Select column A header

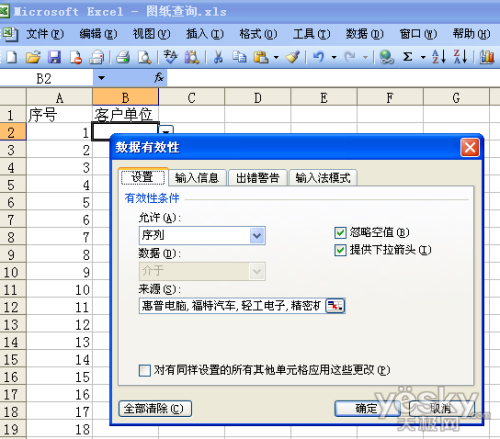(x=59, y=98)
